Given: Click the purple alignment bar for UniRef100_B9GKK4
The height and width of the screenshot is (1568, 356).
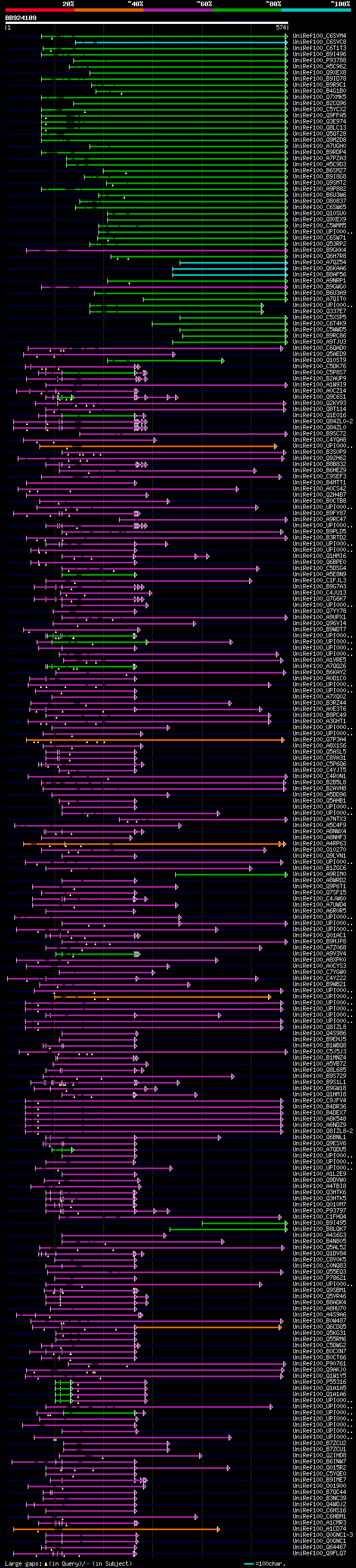Looking at the screenshot, I should (156, 250).
